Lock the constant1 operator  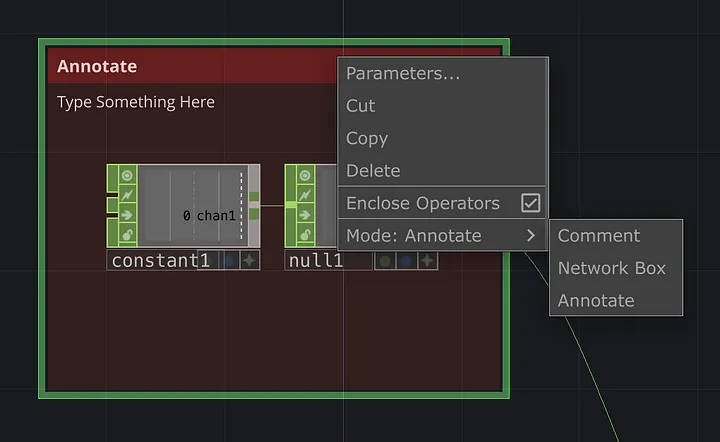coord(127,235)
